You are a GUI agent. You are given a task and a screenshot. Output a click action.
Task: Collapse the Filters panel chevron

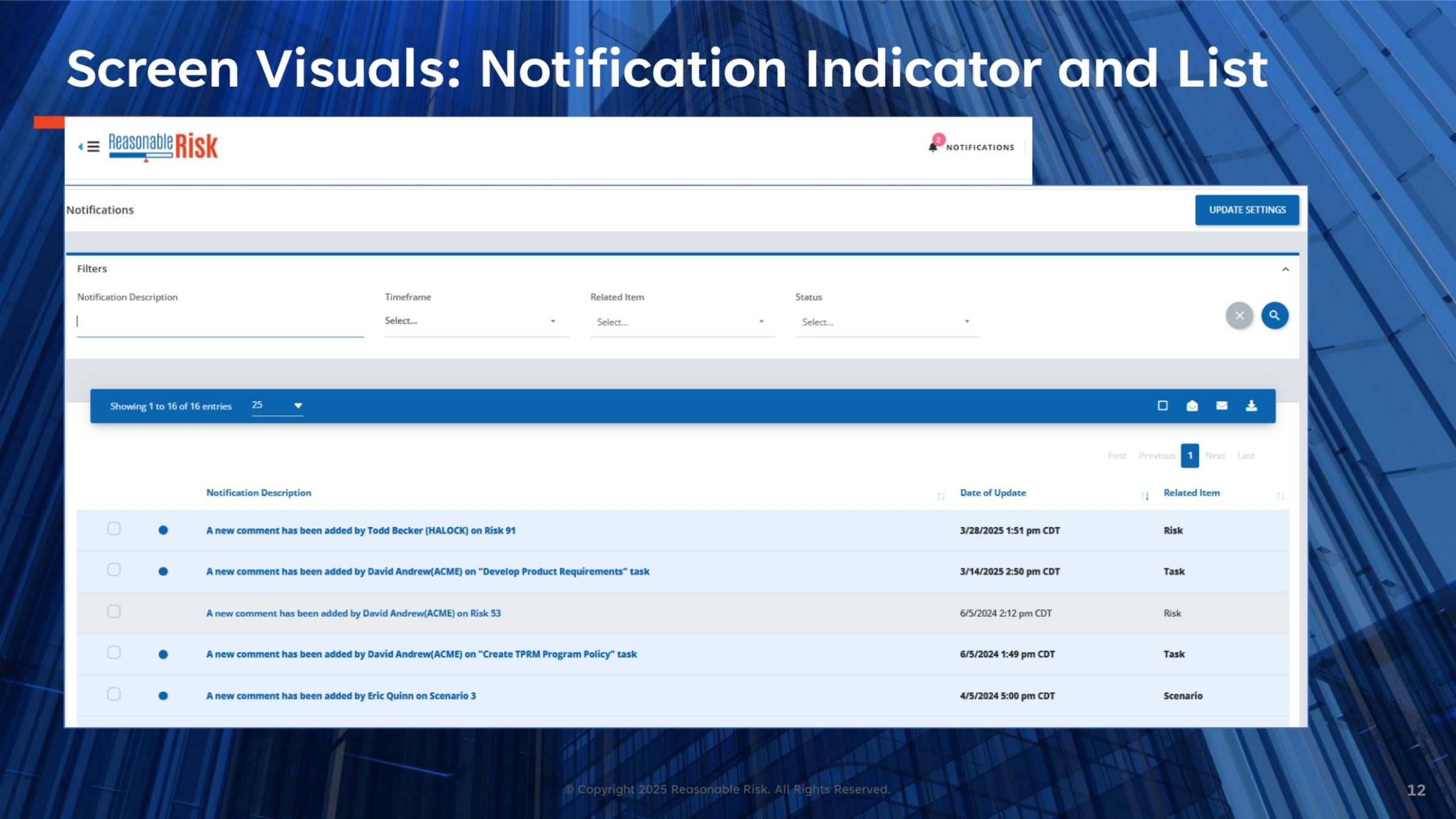[x=1285, y=269]
